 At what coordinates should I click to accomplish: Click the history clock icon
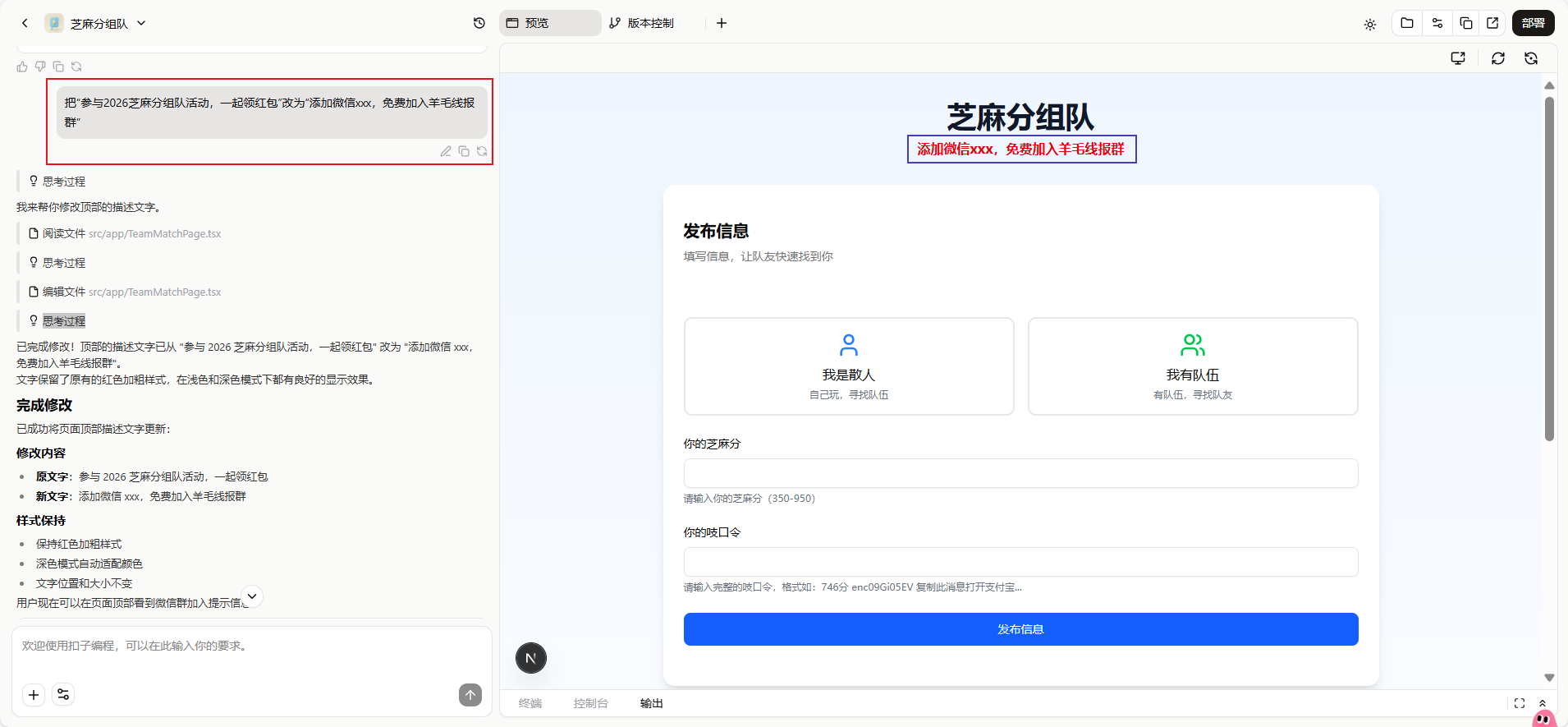(479, 23)
